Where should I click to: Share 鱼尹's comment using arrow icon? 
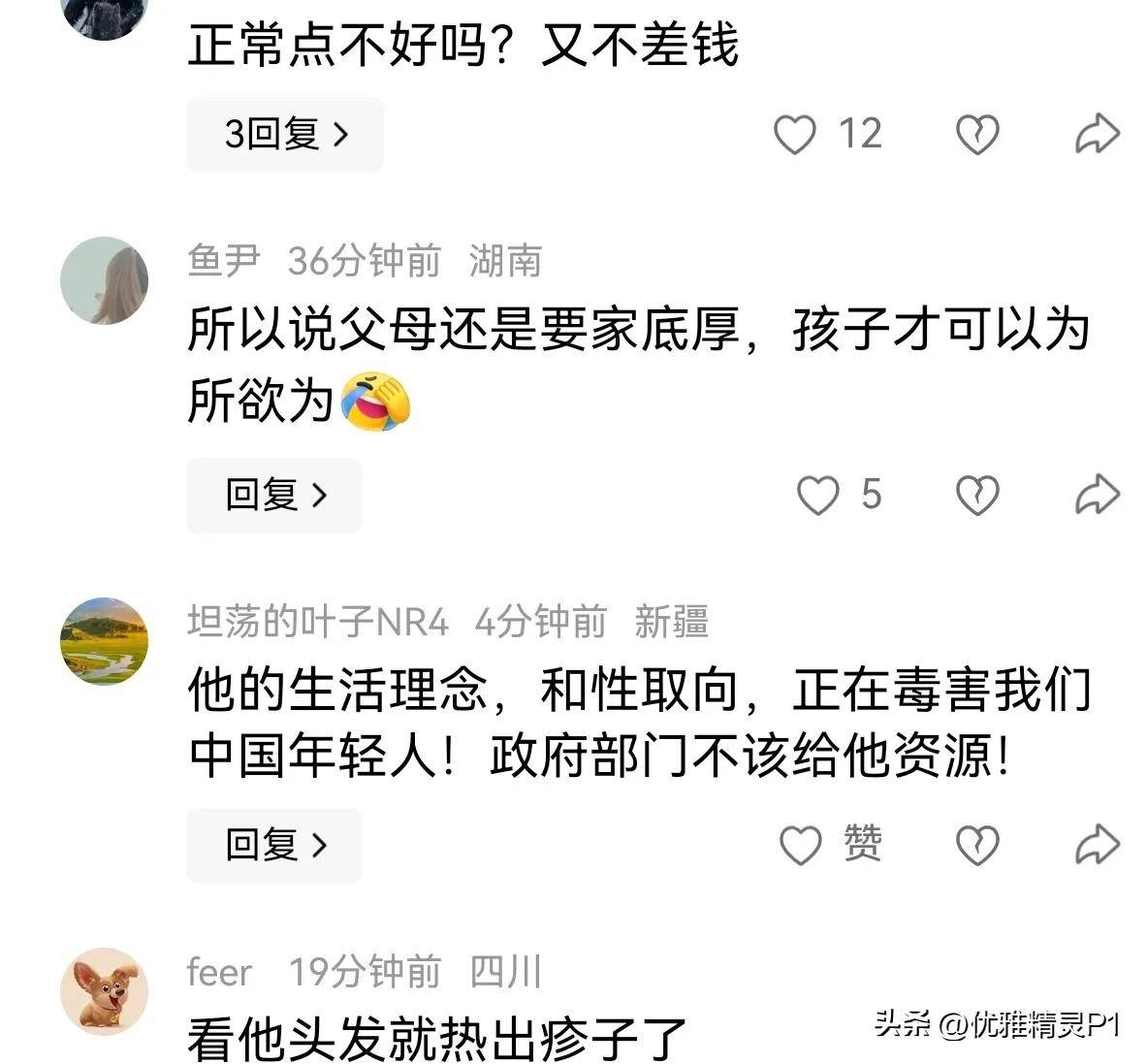[1098, 495]
